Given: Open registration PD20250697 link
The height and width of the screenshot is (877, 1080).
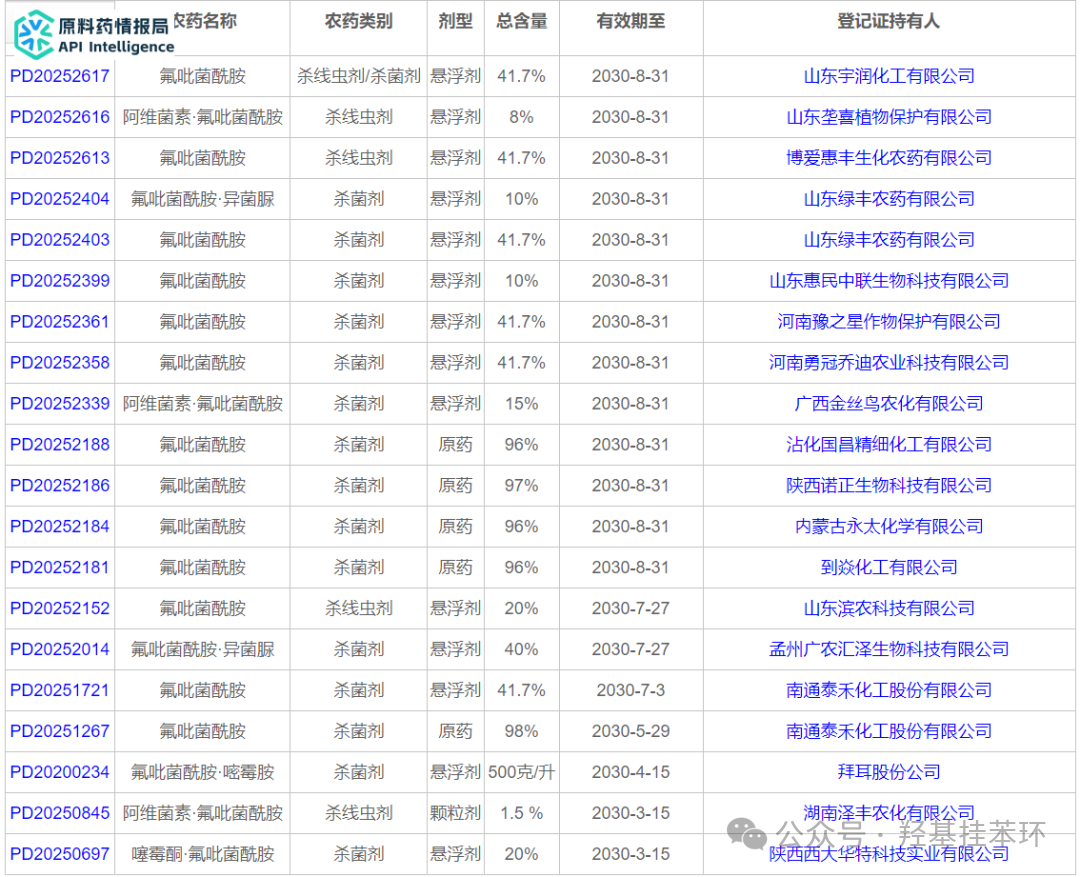Looking at the screenshot, I should [x=60, y=854].
